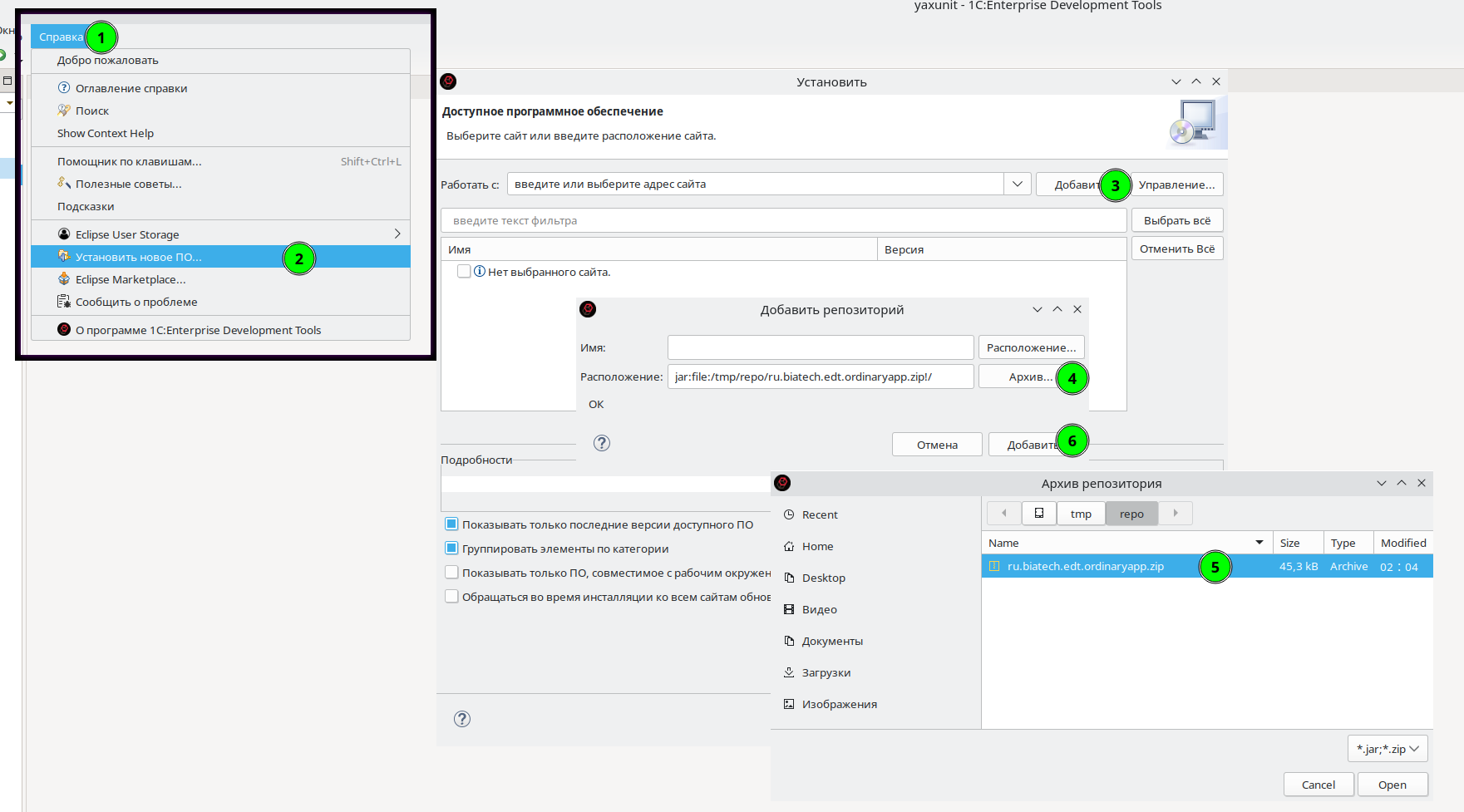This screenshot has width=1464, height=812.
Task: Open Документы folder in sidebar
Action: (x=832, y=641)
